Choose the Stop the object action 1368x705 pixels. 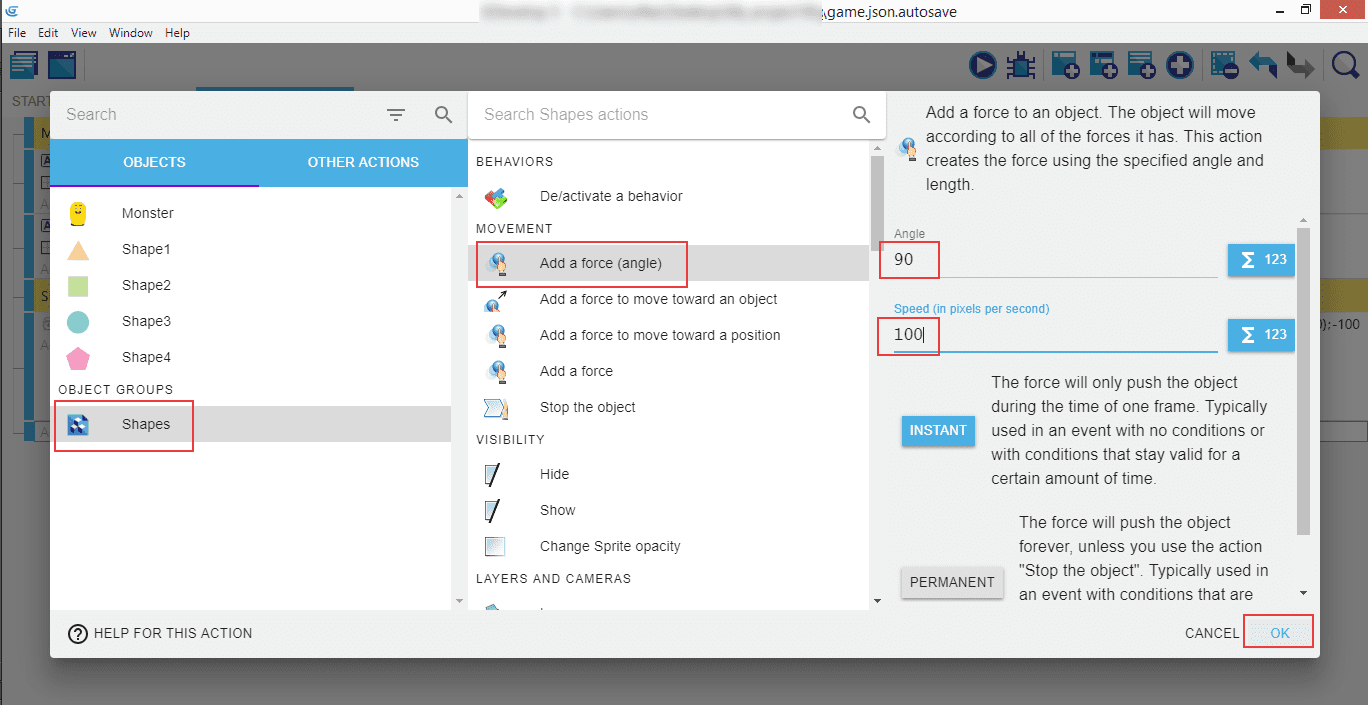pyautogui.click(x=587, y=407)
